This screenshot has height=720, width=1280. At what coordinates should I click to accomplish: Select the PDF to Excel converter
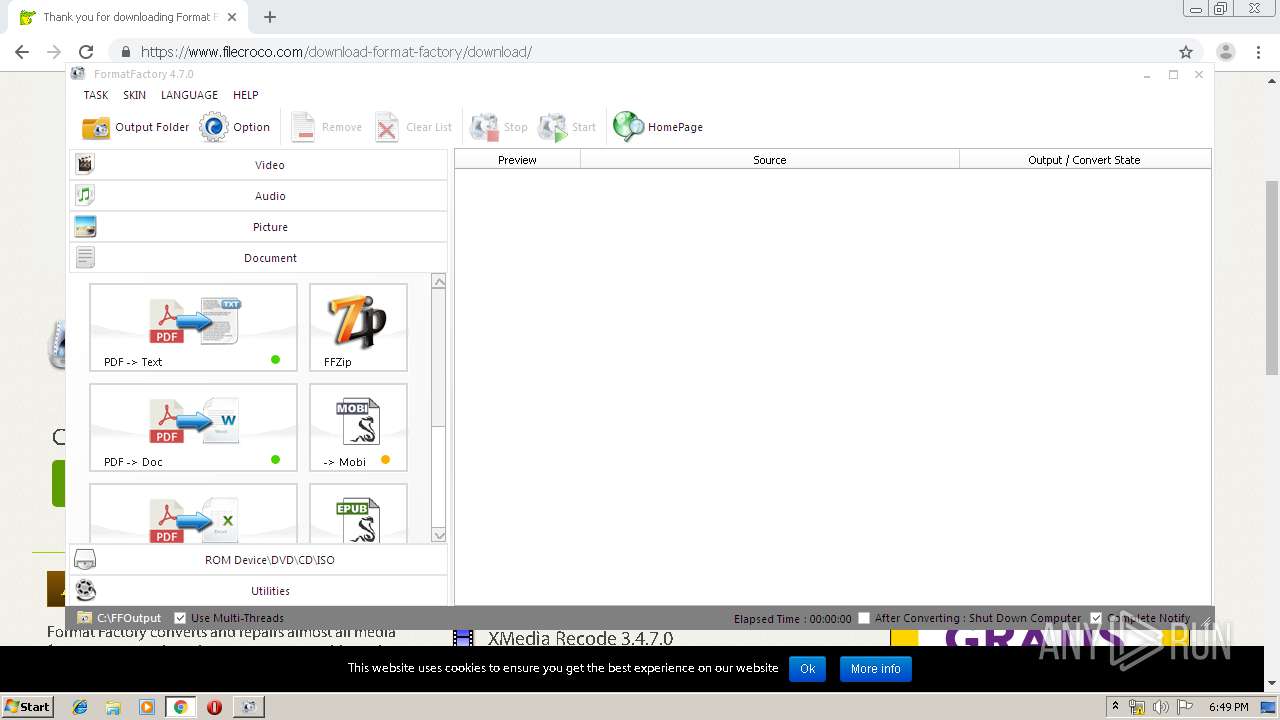click(193, 514)
